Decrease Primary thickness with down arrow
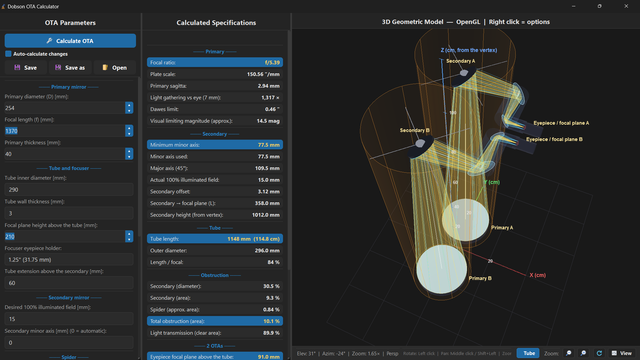The height and width of the screenshot is (360, 640). click(129, 157)
